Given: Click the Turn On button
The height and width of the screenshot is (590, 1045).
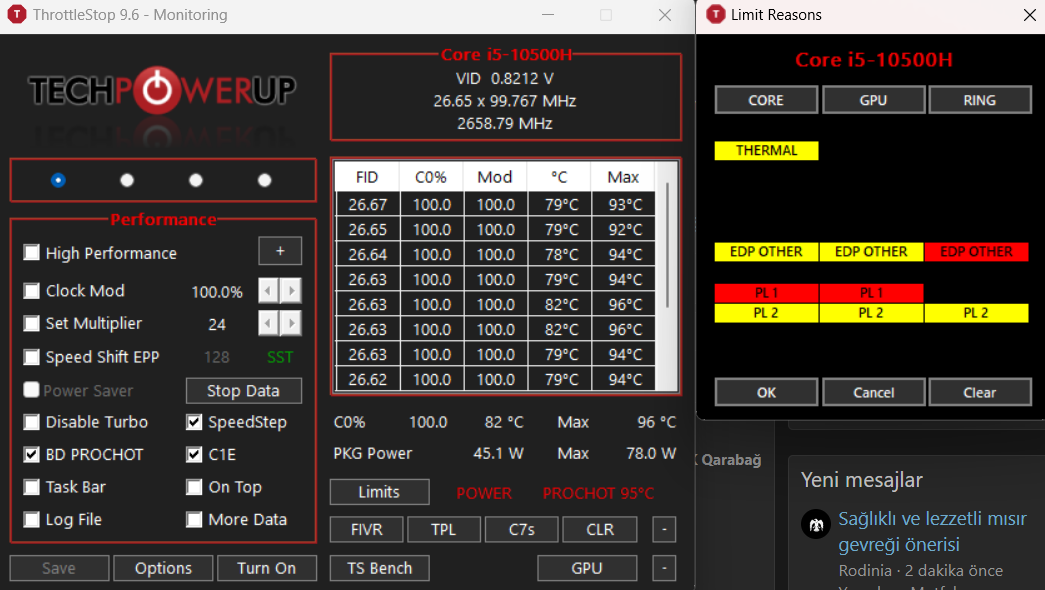Looking at the screenshot, I should 267,568.
